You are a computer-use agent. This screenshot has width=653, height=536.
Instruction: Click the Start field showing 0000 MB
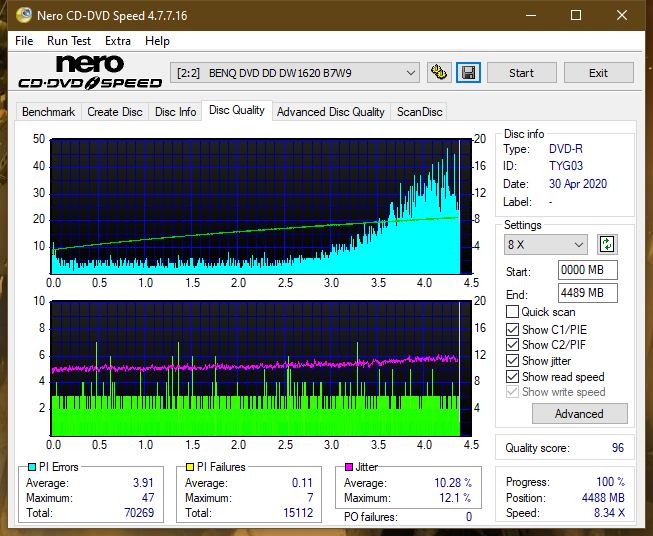588,270
